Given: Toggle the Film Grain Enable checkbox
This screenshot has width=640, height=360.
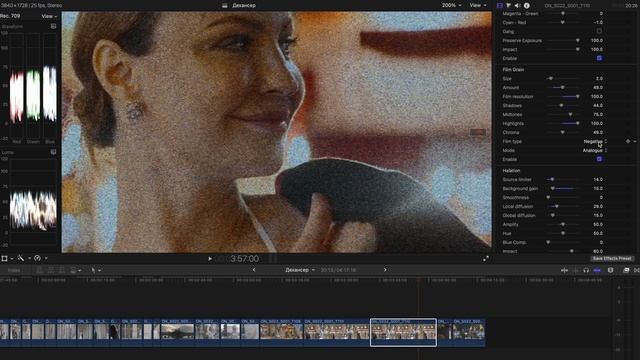Looking at the screenshot, I should 599,159.
